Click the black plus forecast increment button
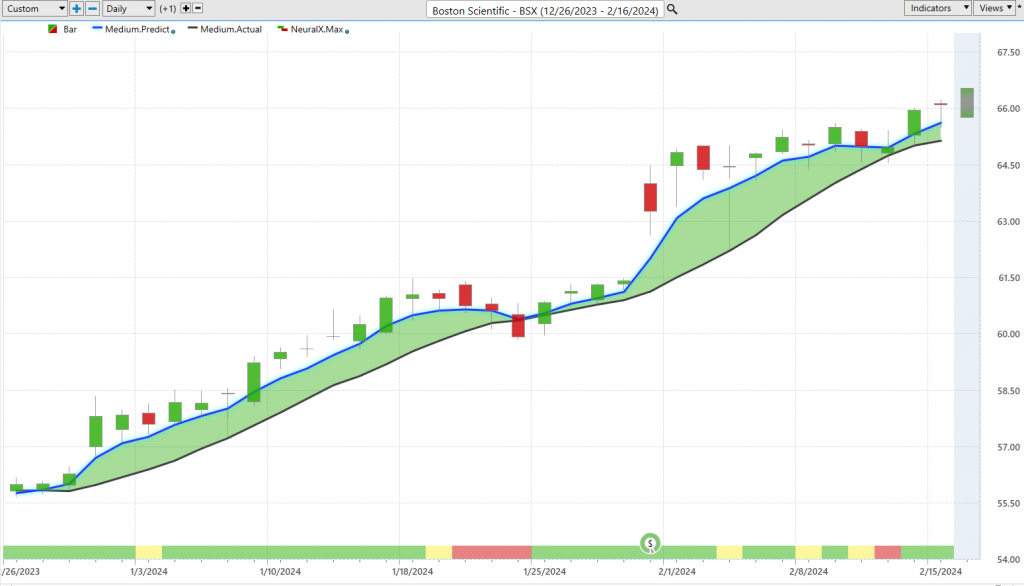Image resolution: width=1024 pixels, height=586 pixels. [x=185, y=8]
